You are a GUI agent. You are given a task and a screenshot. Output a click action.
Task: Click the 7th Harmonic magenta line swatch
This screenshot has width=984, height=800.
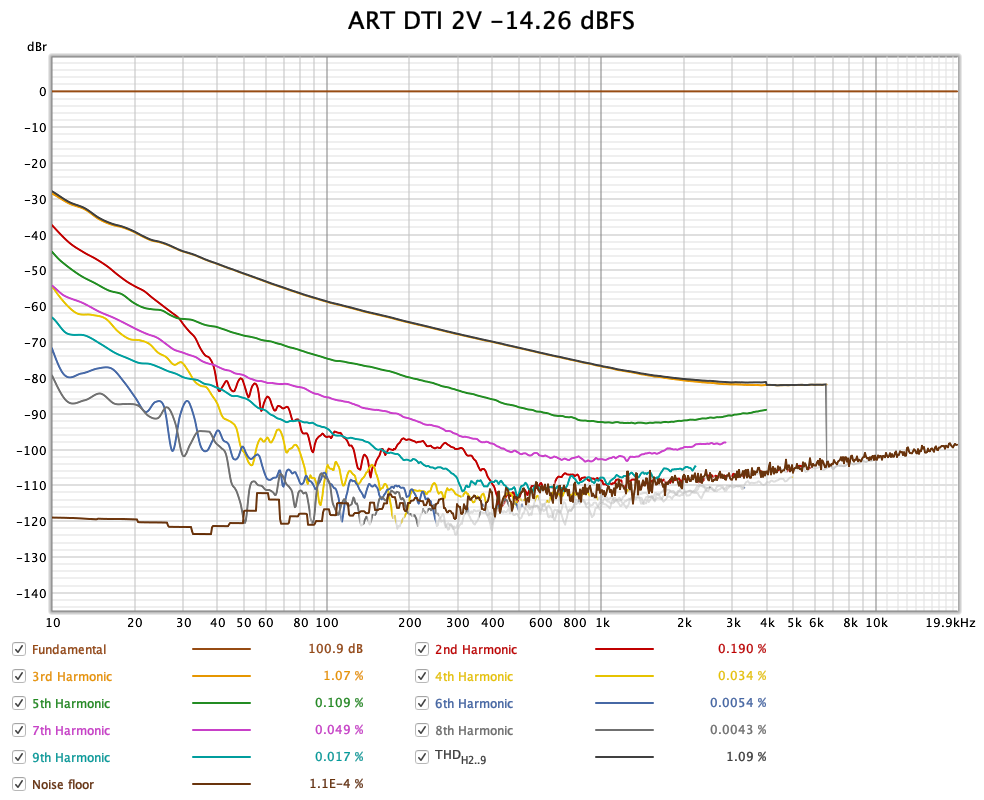222,730
